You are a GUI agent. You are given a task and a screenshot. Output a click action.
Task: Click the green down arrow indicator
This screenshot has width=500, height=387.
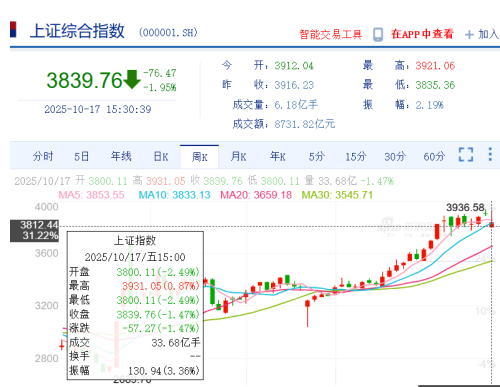(132, 79)
